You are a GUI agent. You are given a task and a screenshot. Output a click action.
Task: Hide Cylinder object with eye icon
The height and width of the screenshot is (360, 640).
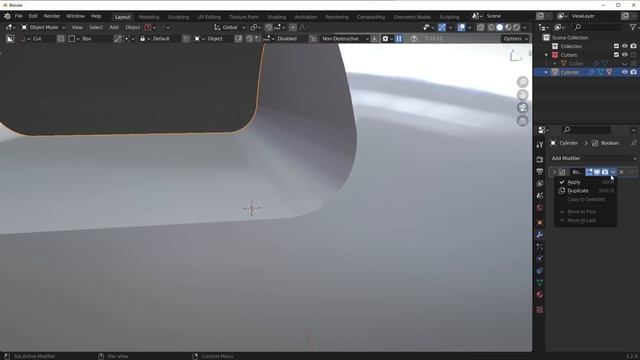coord(625,72)
